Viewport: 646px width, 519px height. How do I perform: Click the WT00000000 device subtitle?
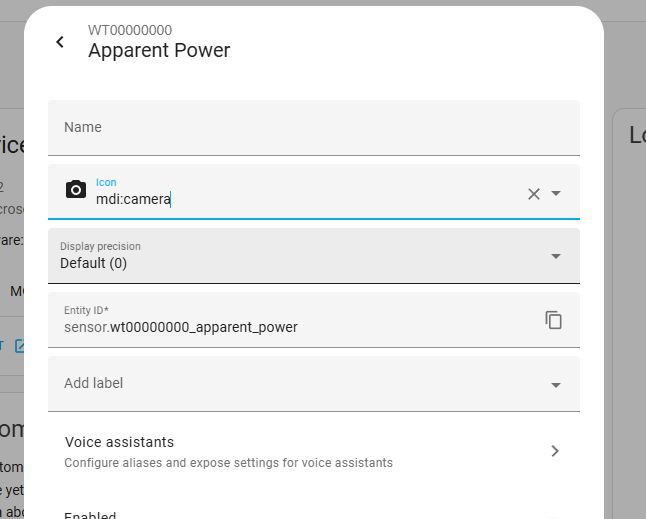[130, 30]
